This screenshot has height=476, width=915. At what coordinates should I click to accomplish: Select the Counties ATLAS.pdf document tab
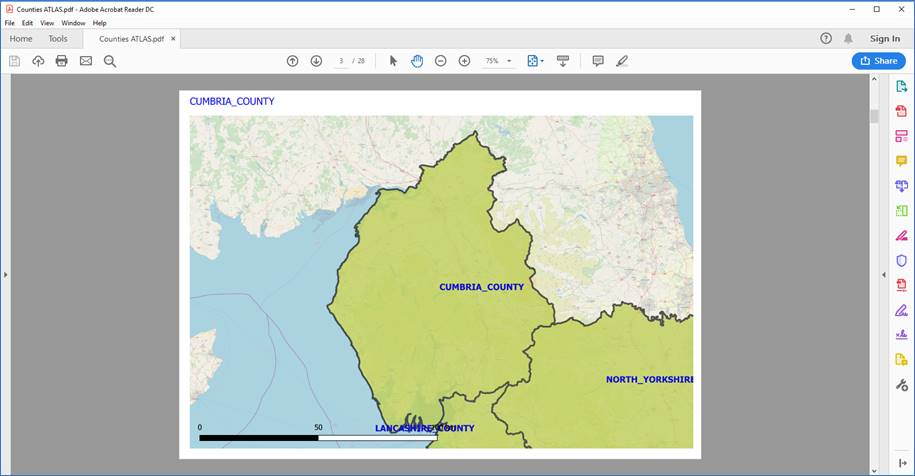tap(131, 38)
